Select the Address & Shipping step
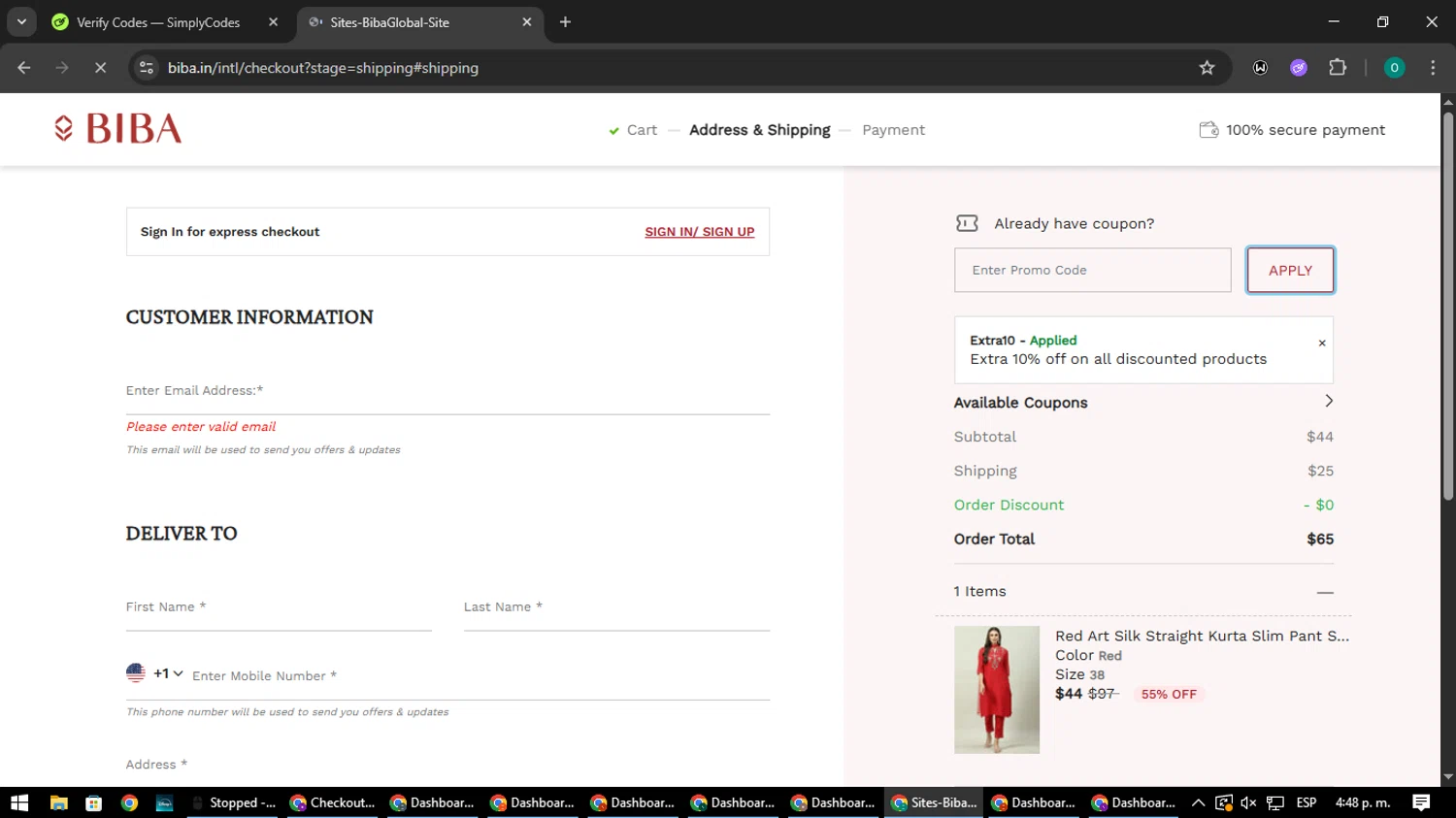The height and width of the screenshot is (818, 1456). (x=760, y=130)
